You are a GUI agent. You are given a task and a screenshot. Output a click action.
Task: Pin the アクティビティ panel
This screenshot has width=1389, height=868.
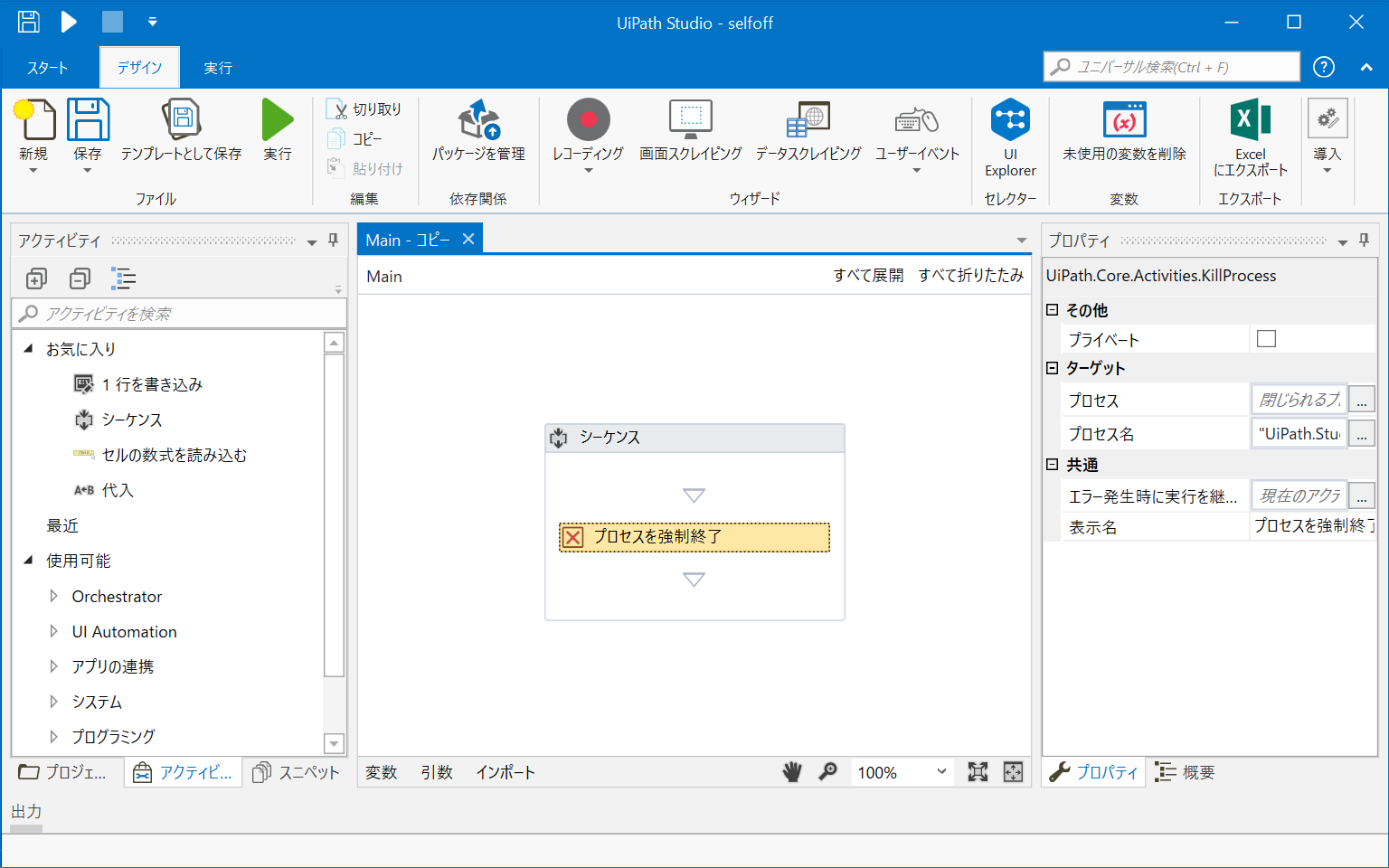click(x=334, y=240)
